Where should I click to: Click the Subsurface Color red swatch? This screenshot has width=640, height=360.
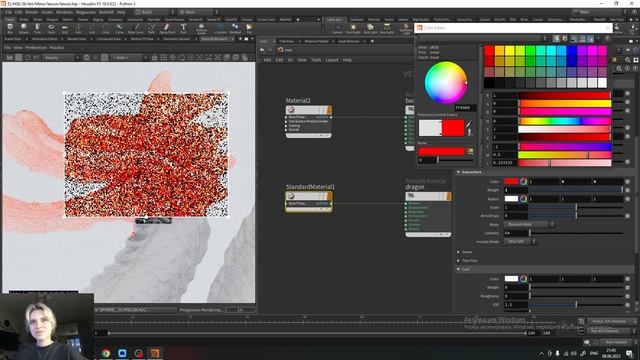coord(511,181)
